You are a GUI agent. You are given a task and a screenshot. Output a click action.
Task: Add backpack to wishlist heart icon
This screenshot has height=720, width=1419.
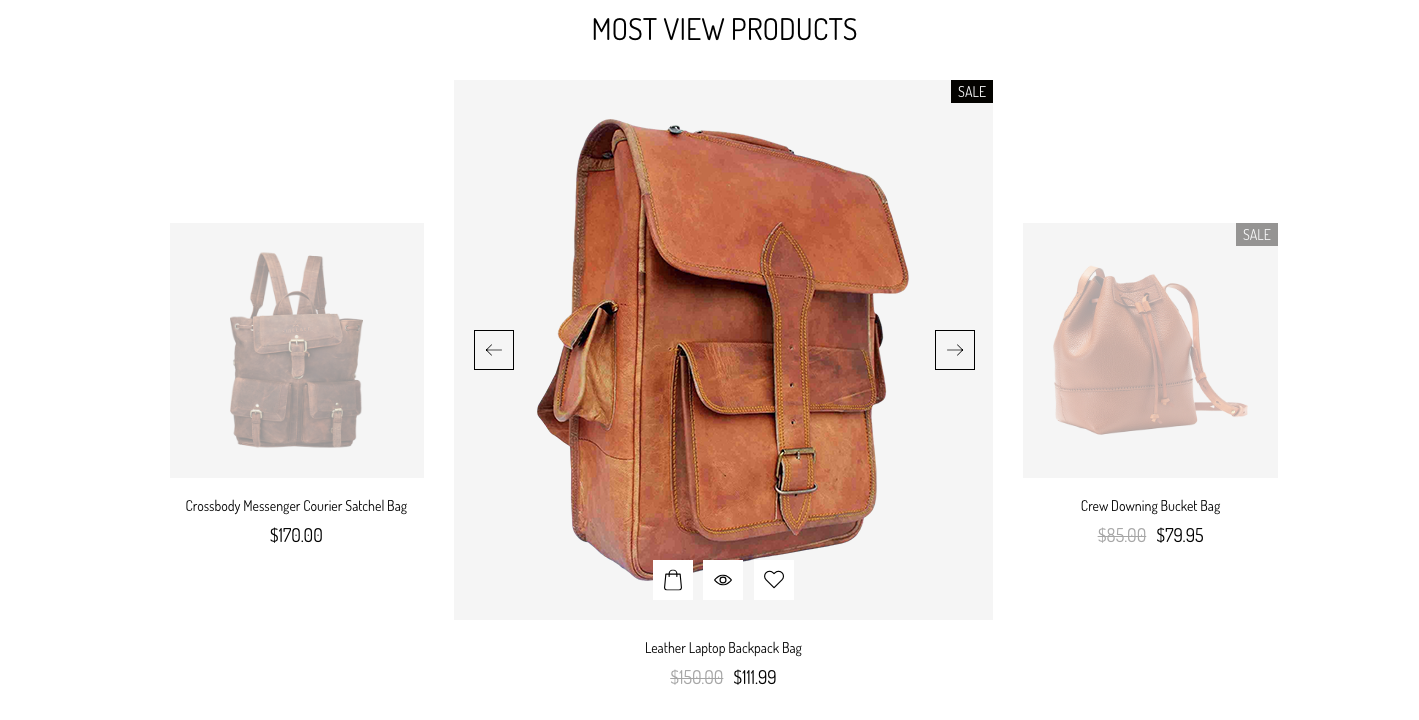(x=774, y=580)
